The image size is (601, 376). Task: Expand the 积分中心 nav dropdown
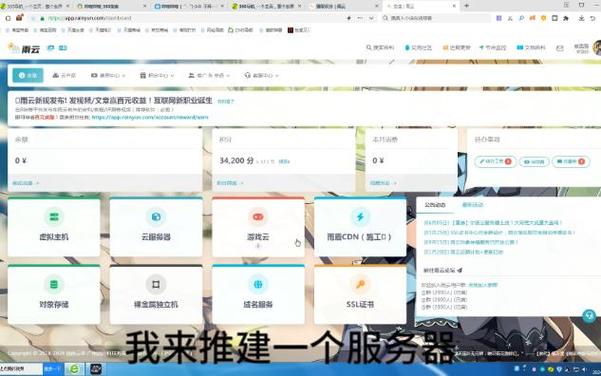(157, 76)
